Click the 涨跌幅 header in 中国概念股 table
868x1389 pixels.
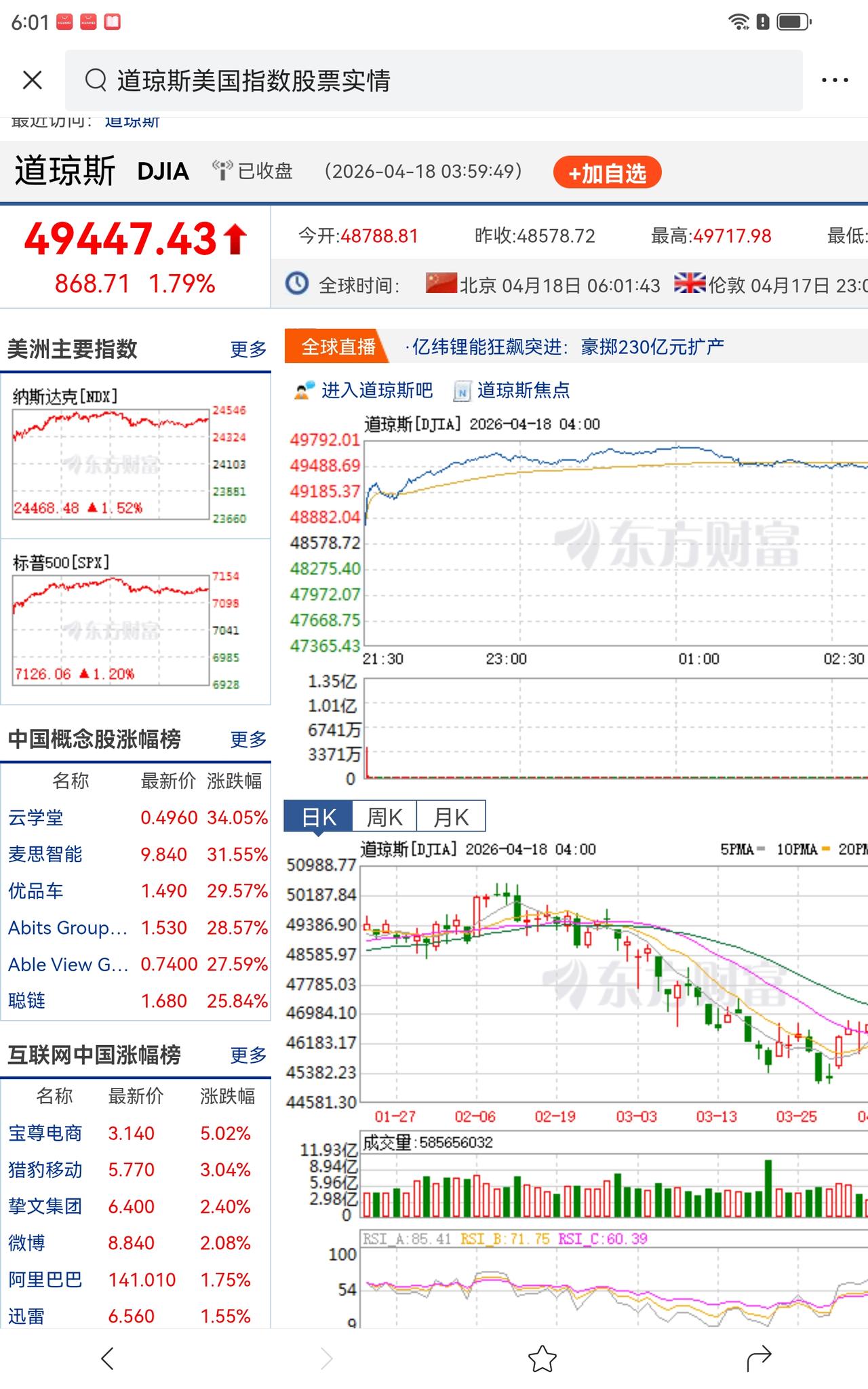point(235,781)
